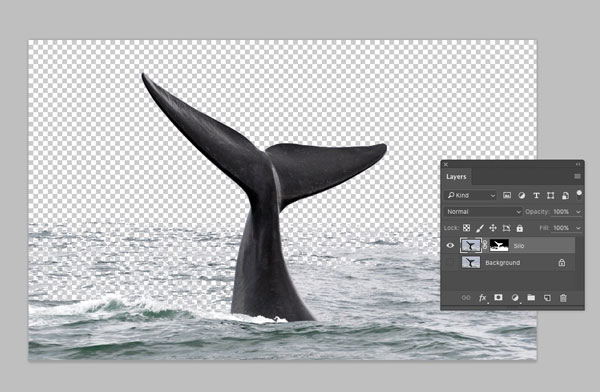
Task: Click the Background layer name
Action: point(502,263)
